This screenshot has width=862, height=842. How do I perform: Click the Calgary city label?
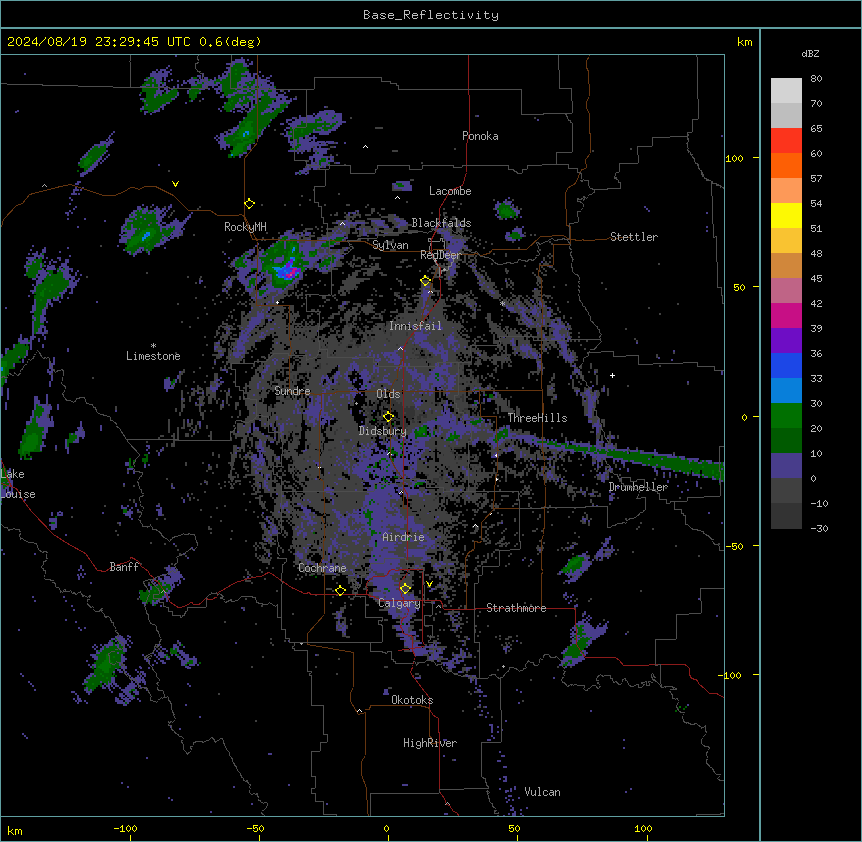pos(399,603)
